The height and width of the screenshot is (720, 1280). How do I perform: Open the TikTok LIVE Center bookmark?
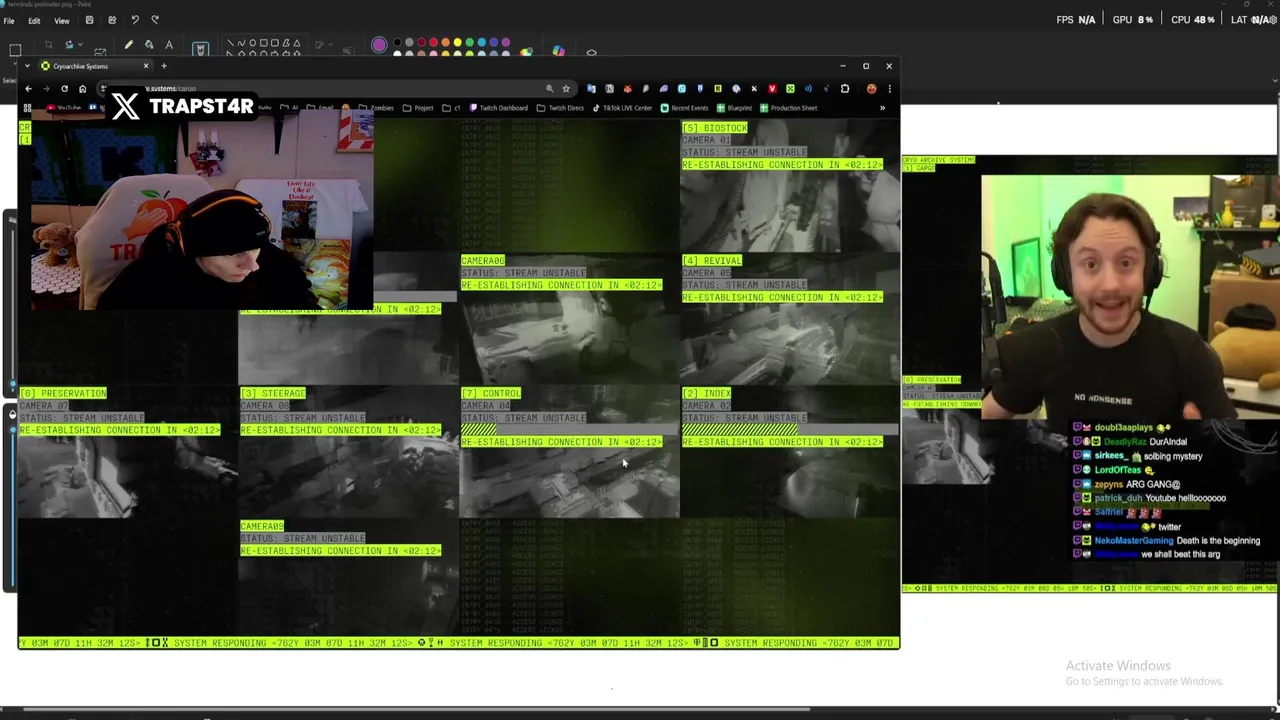point(622,108)
